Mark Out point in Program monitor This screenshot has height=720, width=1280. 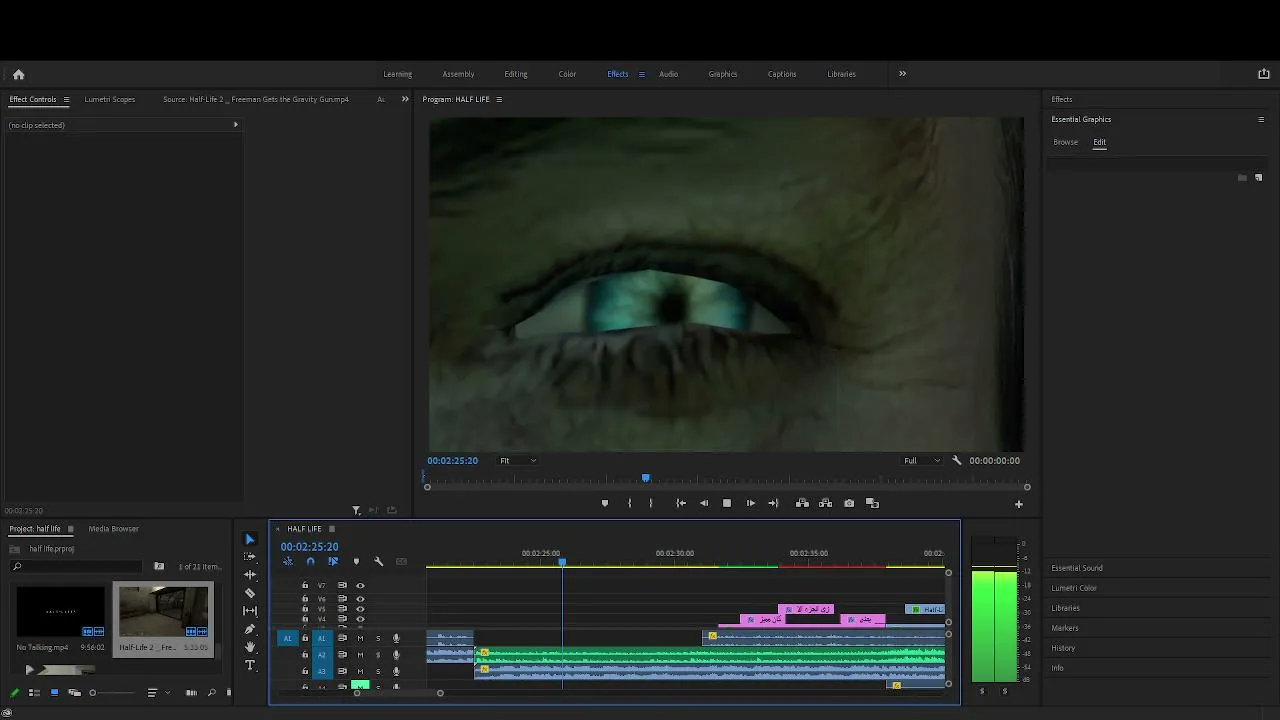click(x=651, y=503)
